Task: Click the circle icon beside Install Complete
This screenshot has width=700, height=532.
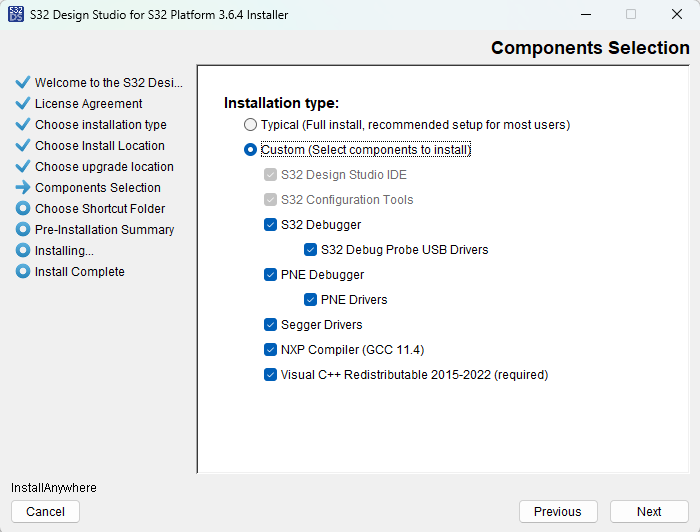Action: (x=23, y=271)
